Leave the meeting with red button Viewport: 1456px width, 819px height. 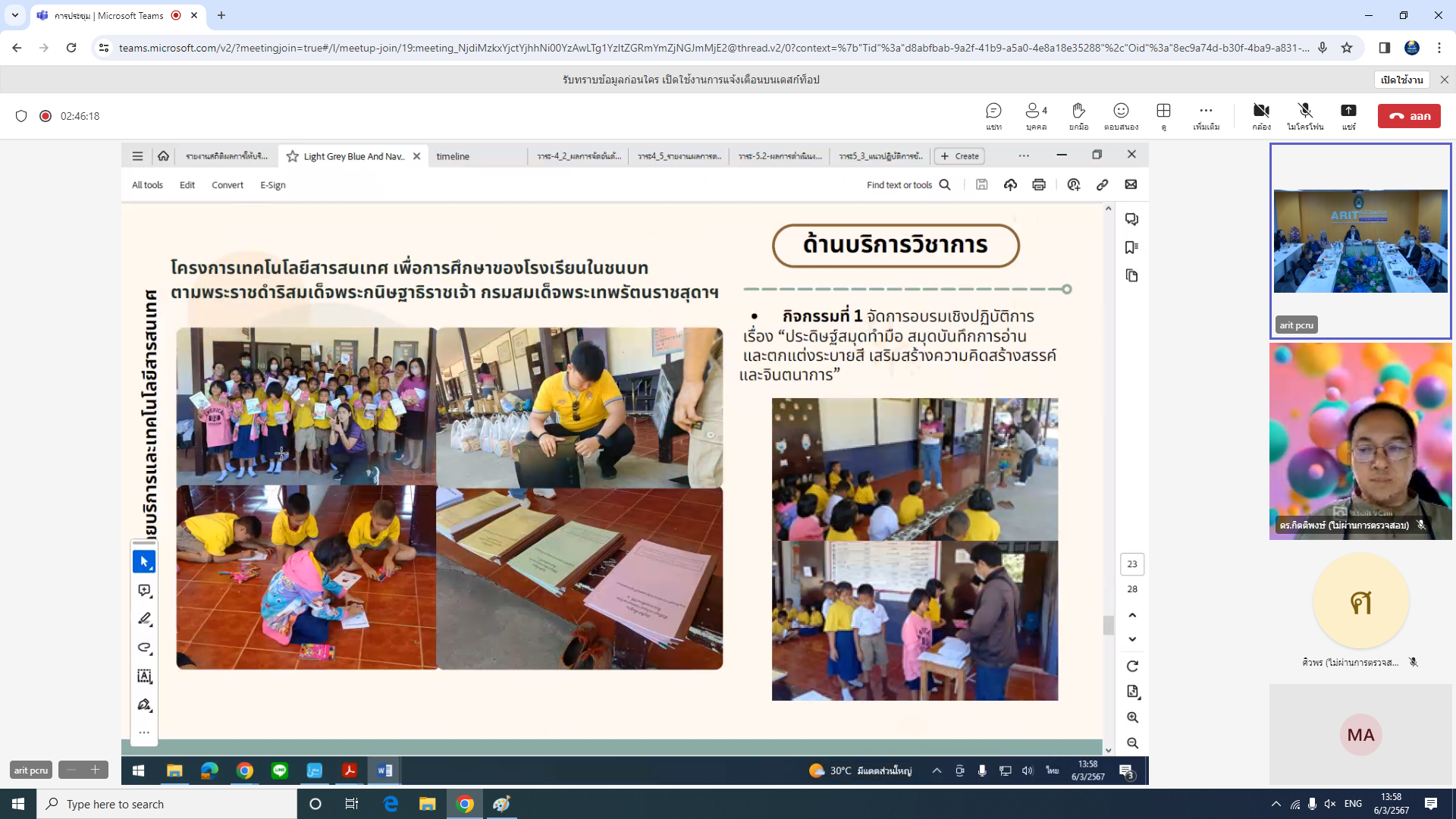1409,116
